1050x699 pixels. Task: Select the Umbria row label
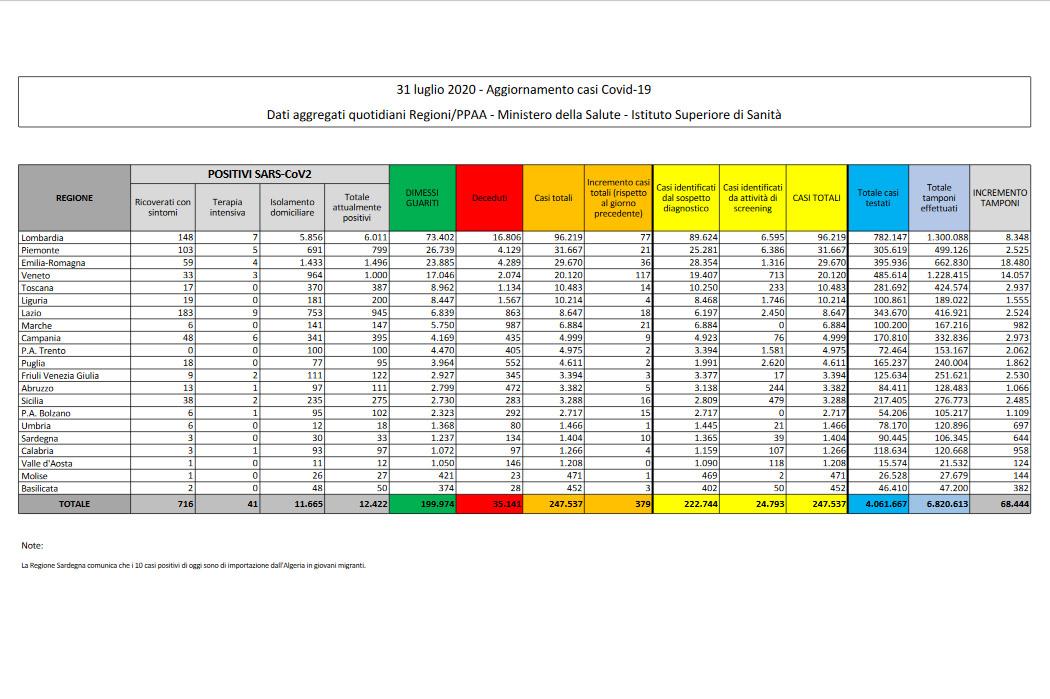coord(35,426)
